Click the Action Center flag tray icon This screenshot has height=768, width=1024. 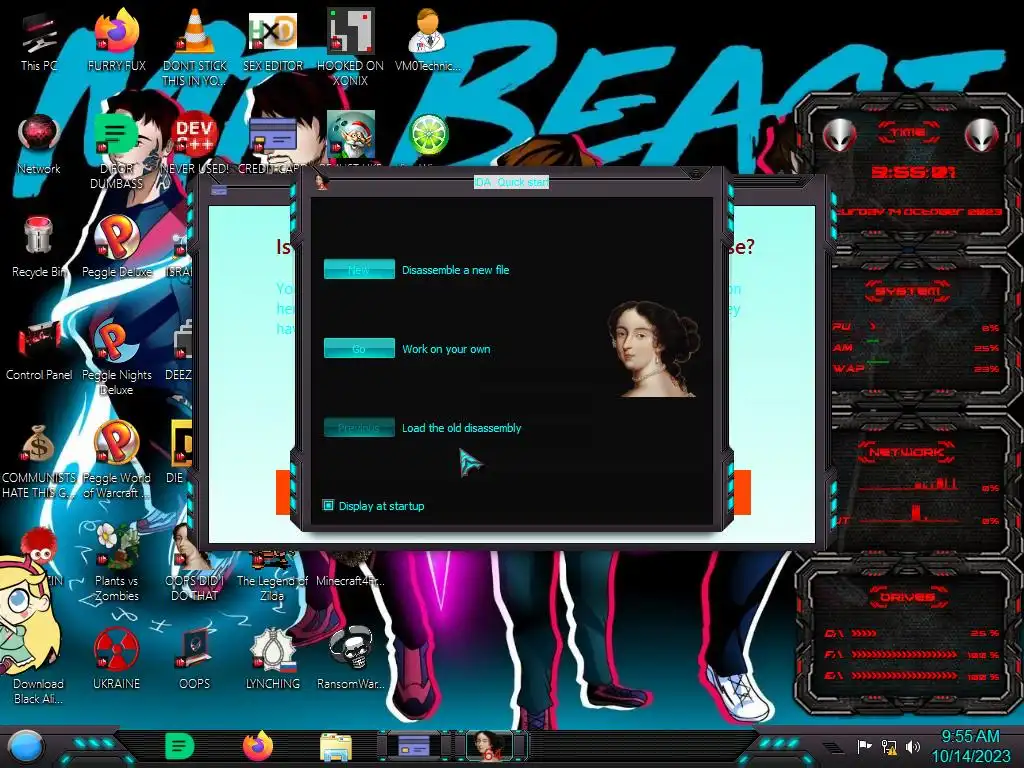point(865,746)
